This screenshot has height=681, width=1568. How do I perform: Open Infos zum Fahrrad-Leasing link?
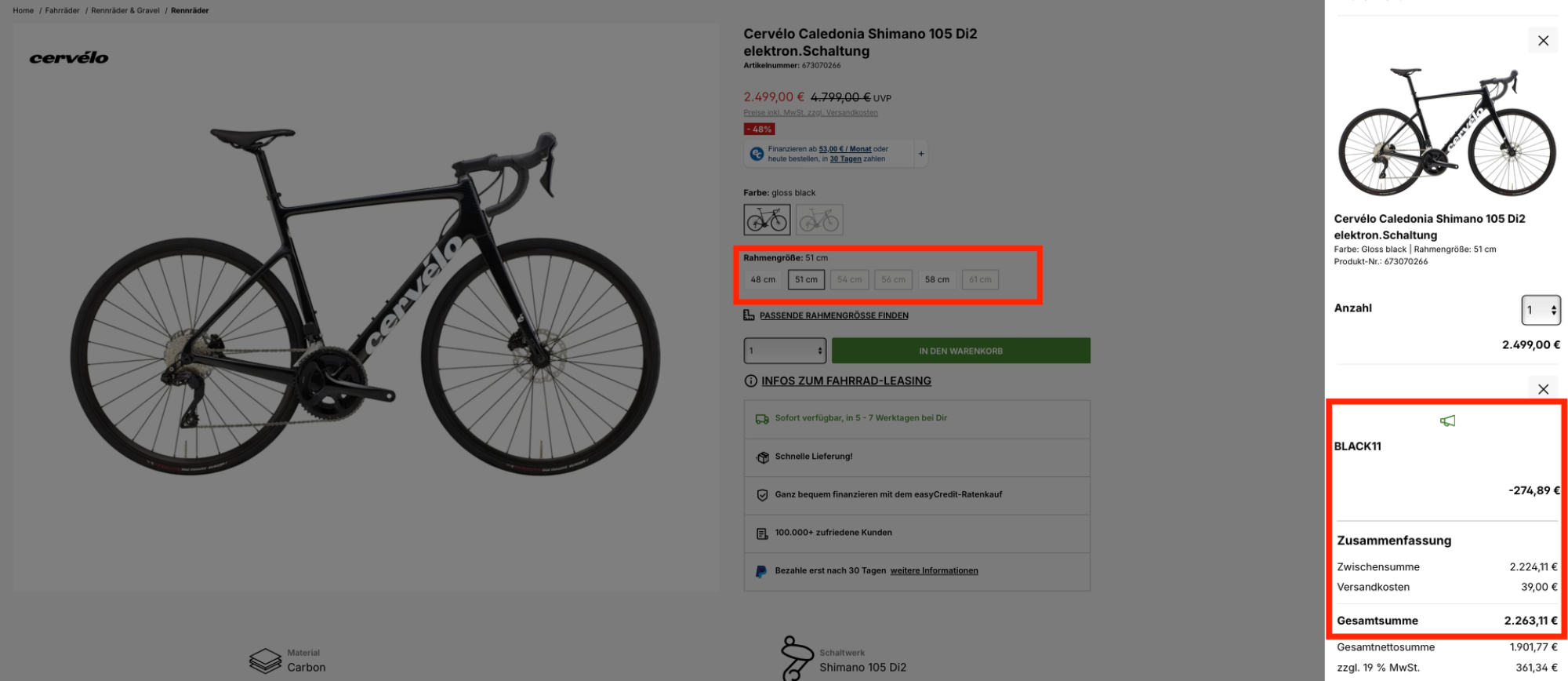[x=846, y=381]
